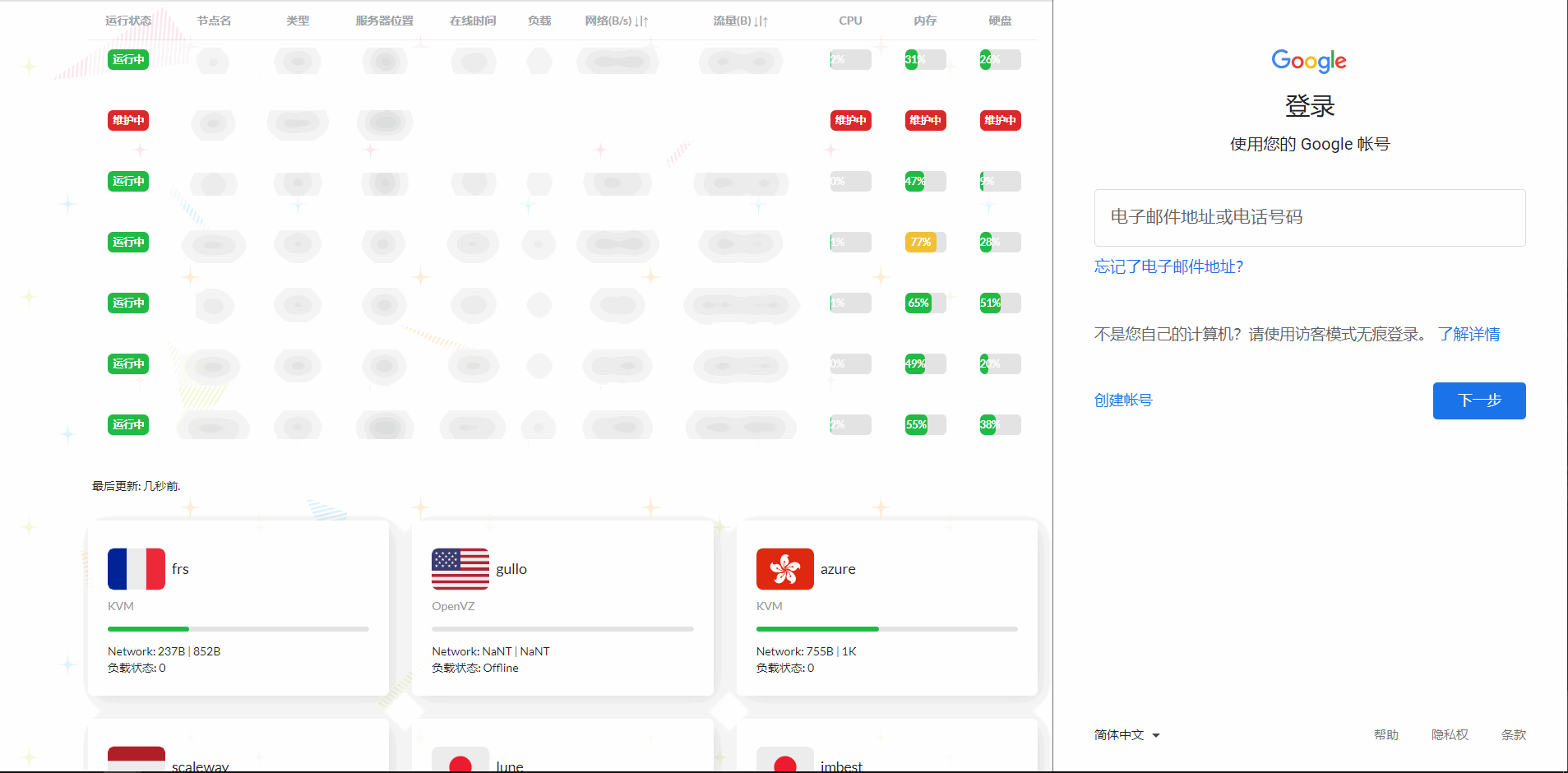Click 'Network: 755B | 1K' text

[807, 651]
